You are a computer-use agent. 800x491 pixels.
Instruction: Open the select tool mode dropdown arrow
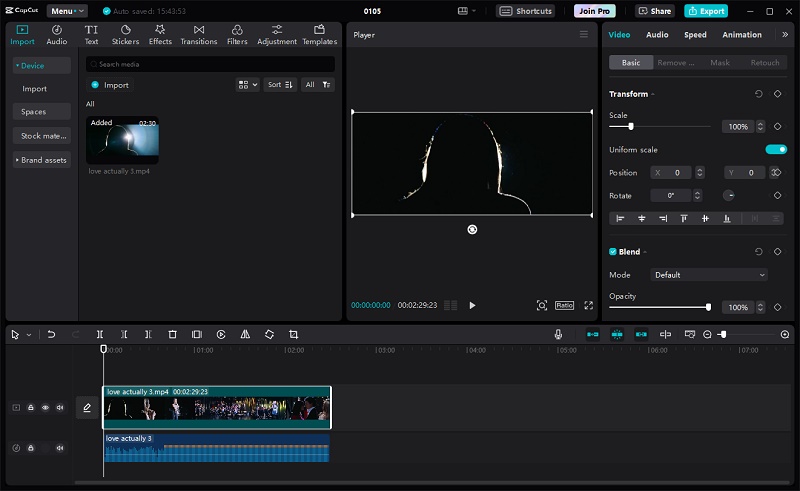29,335
